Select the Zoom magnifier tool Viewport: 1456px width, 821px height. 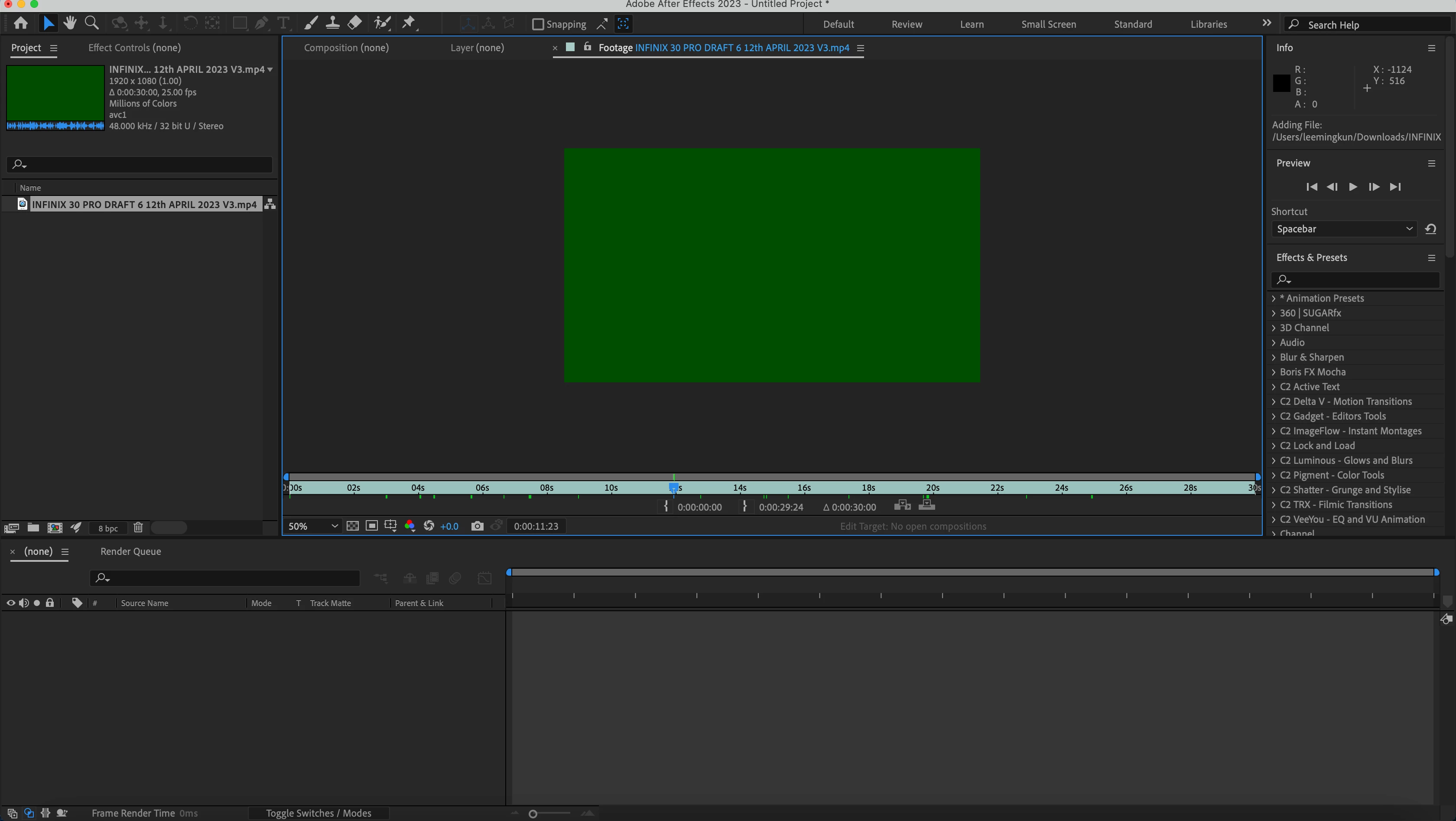coord(91,23)
